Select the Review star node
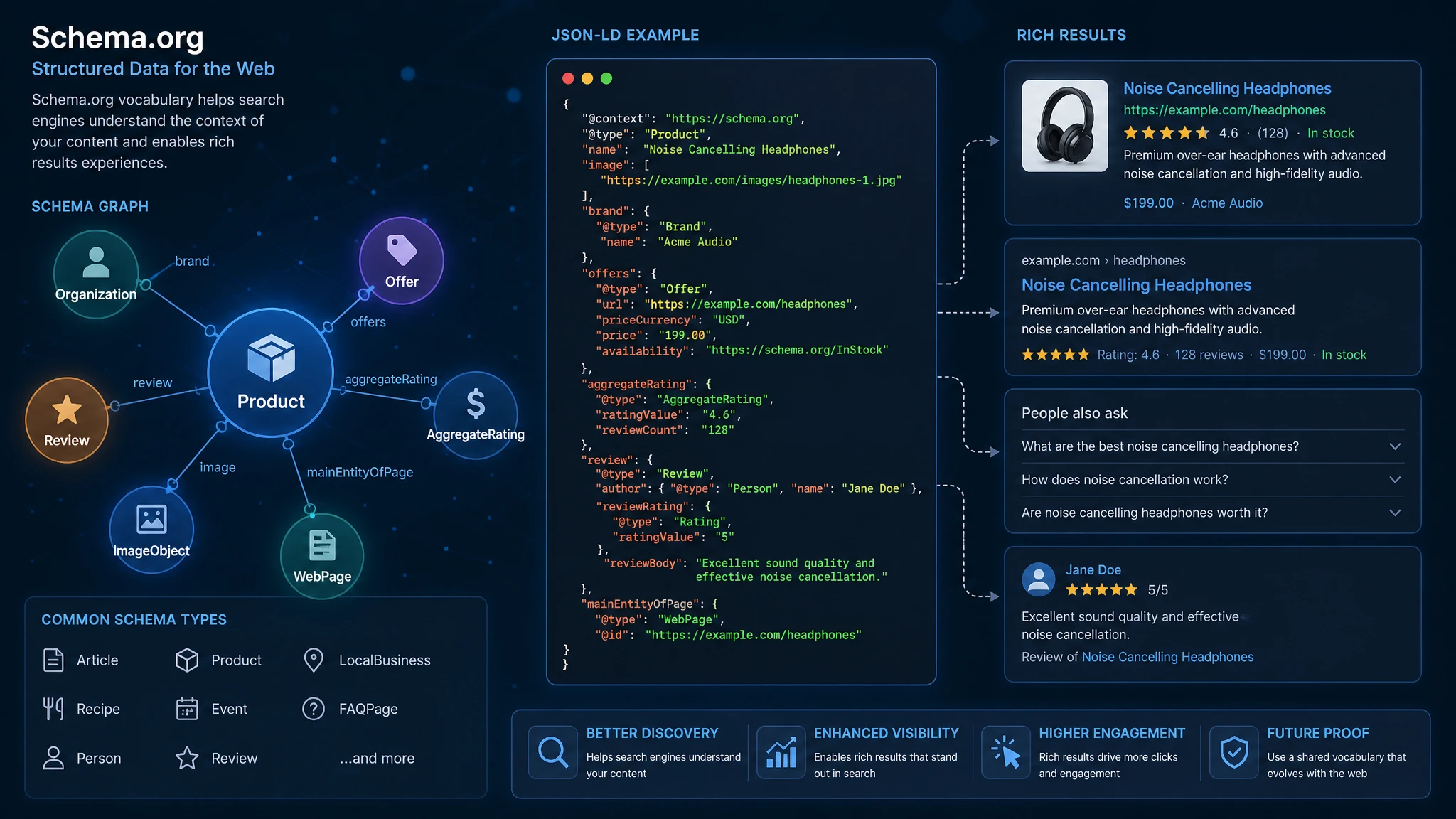Screen dimensions: 1456x819 click(x=67, y=420)
